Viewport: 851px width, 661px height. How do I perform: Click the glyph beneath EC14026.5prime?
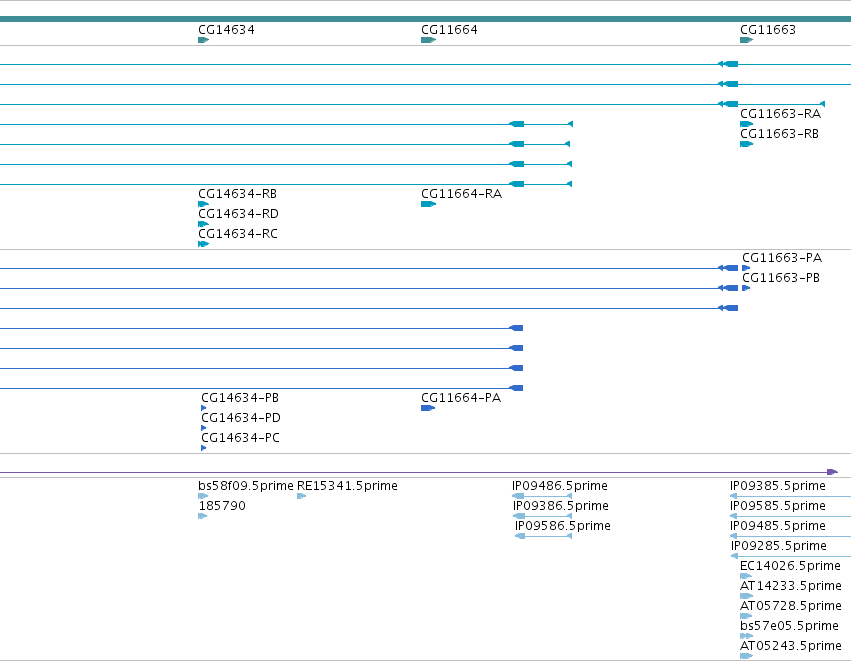(746, 576)
